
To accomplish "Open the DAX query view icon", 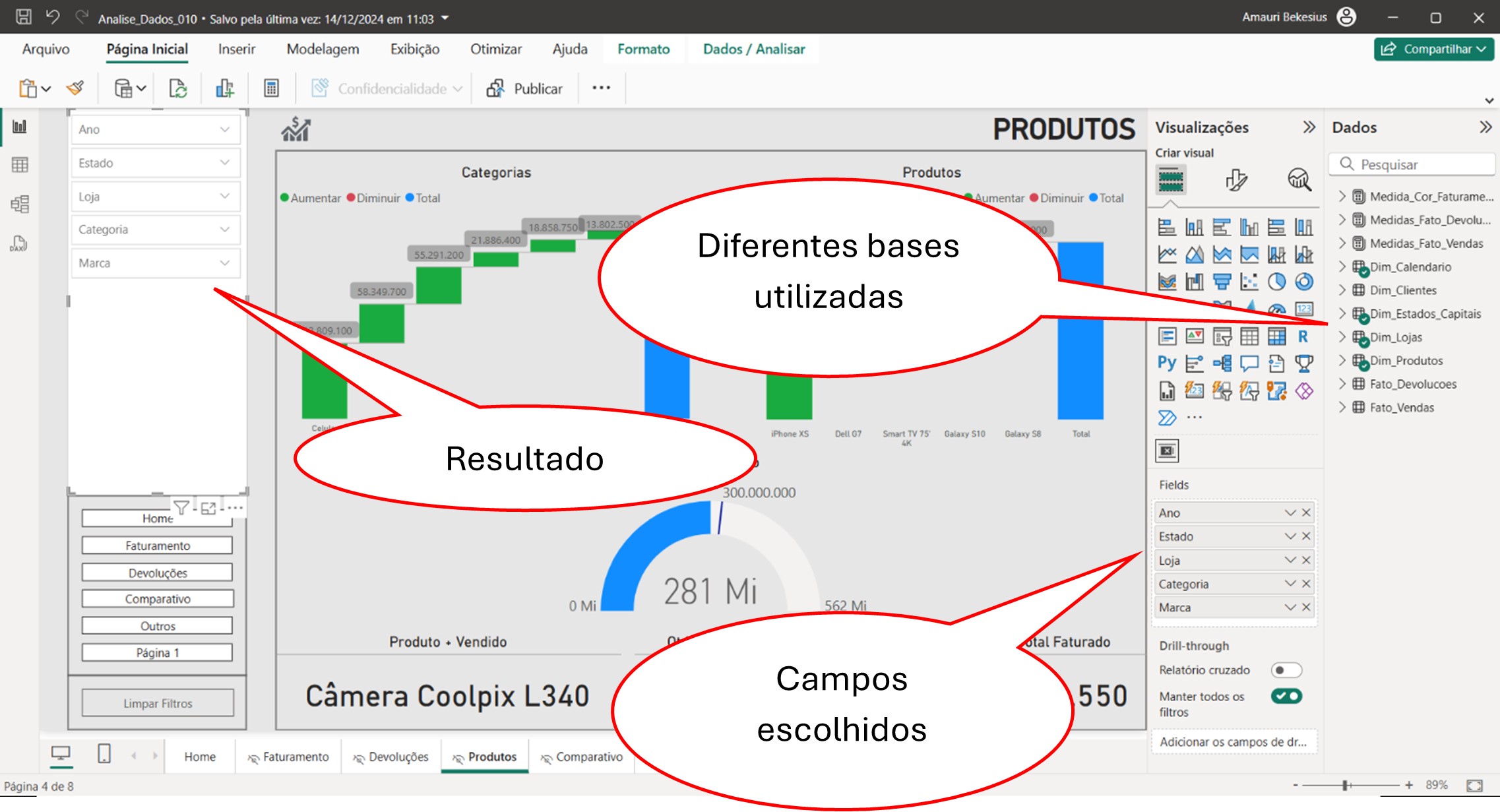I will (18, 243).
